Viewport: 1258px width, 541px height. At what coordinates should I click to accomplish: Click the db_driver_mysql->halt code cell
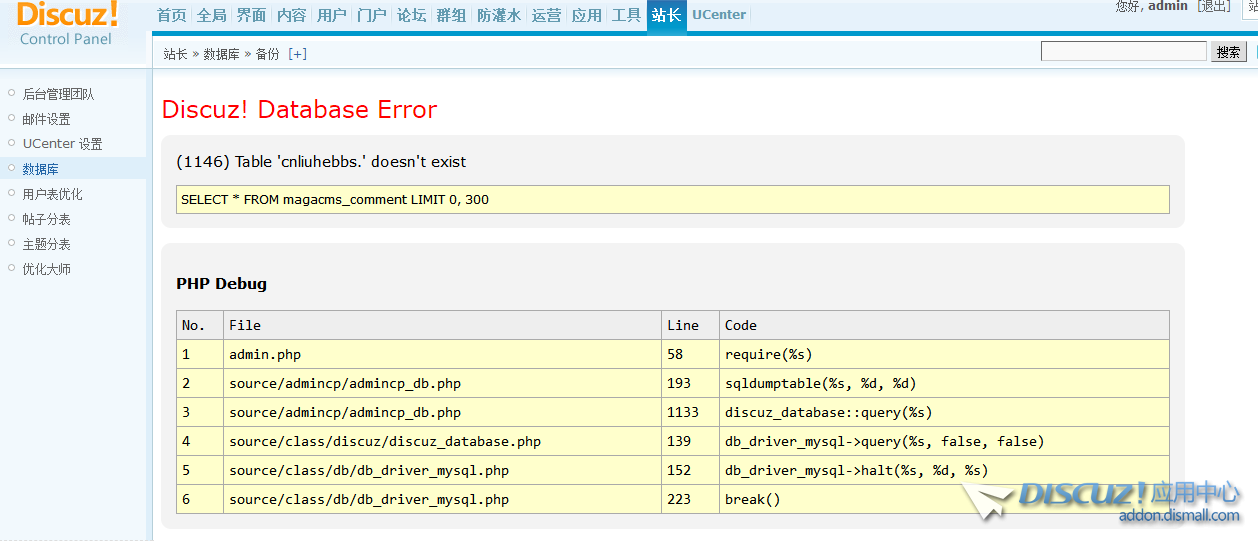coord(944,470)
